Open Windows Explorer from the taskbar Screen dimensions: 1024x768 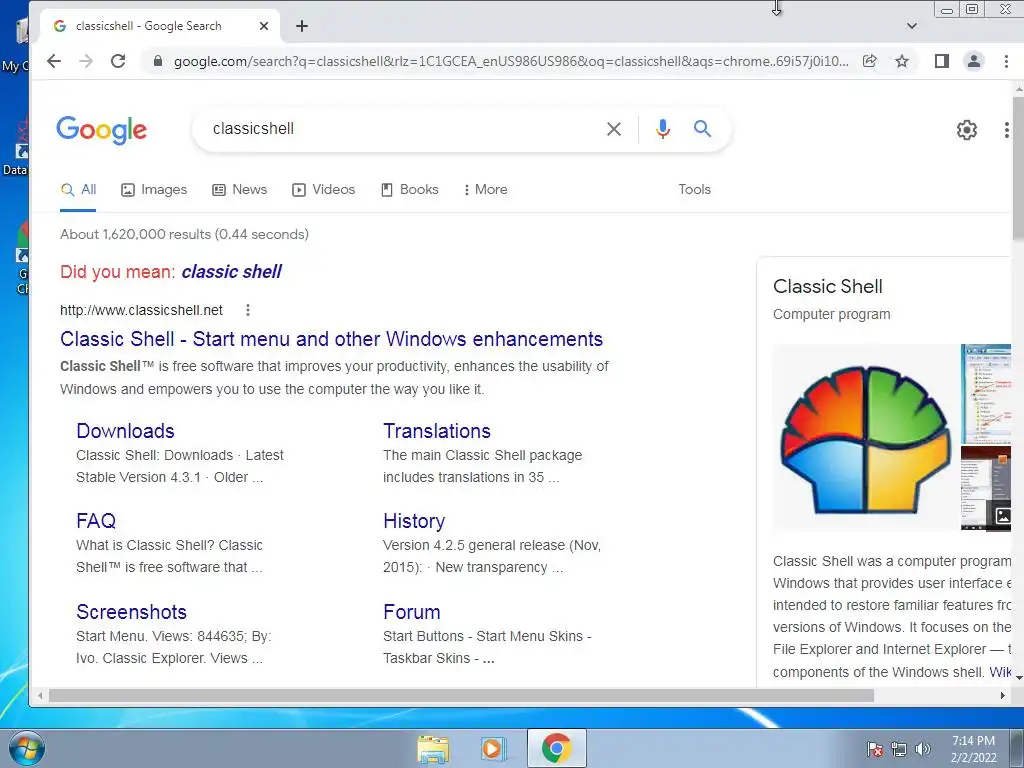point(433,748)
